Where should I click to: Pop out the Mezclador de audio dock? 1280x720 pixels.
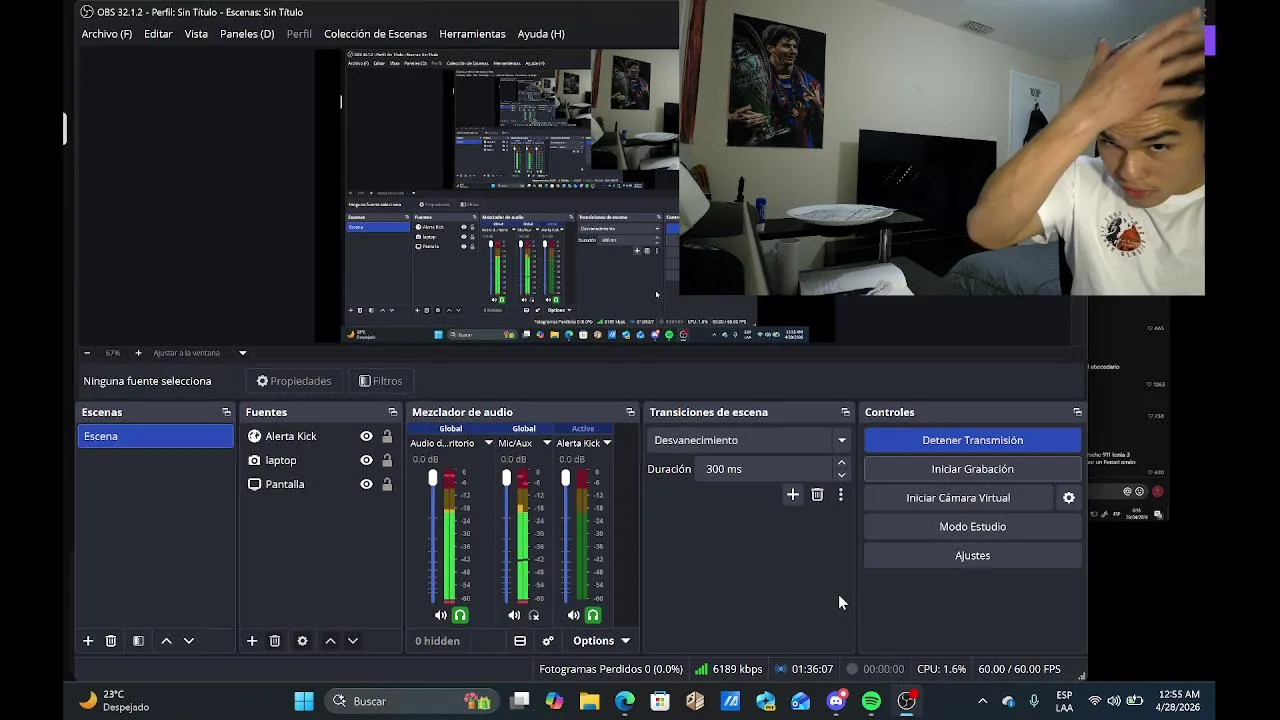(630, 412)
